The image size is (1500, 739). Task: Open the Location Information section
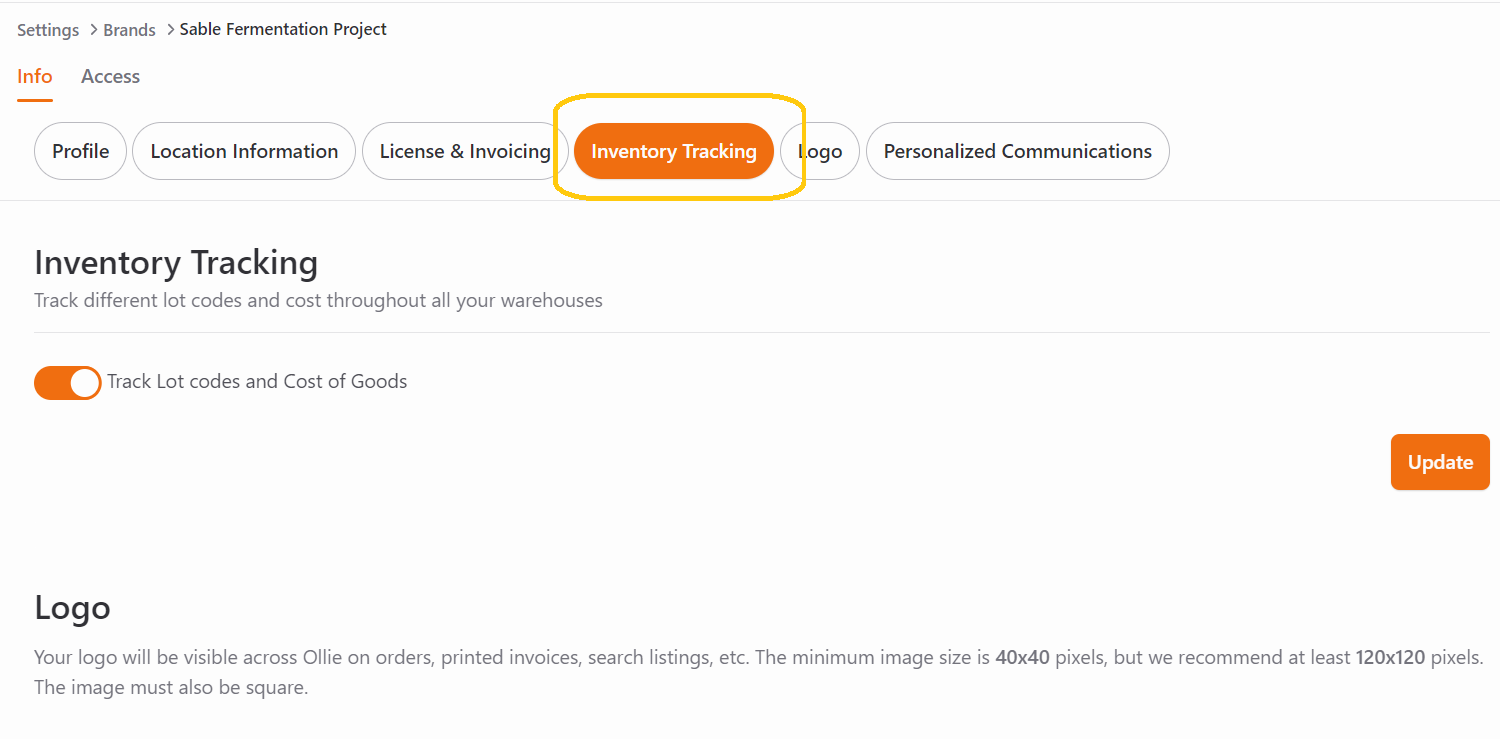(x=244, y=151)
